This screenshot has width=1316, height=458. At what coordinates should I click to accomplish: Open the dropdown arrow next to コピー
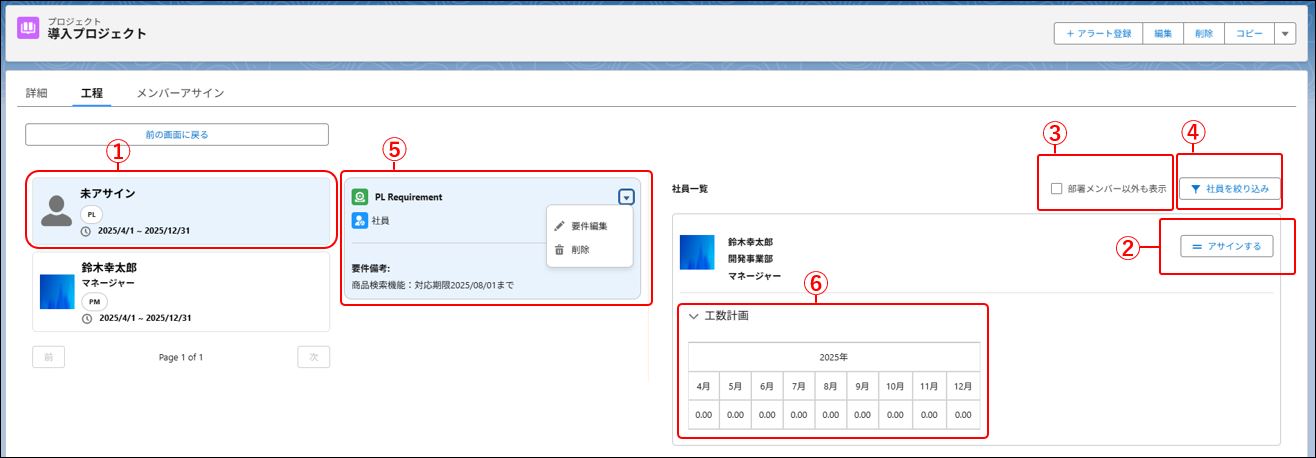pos(1285,33)
